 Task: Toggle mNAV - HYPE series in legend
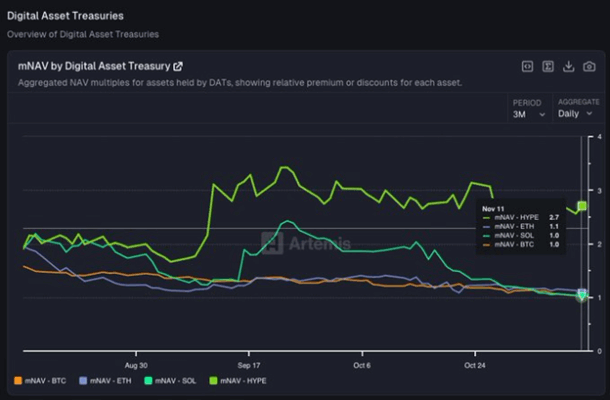[x=241, y=381]
